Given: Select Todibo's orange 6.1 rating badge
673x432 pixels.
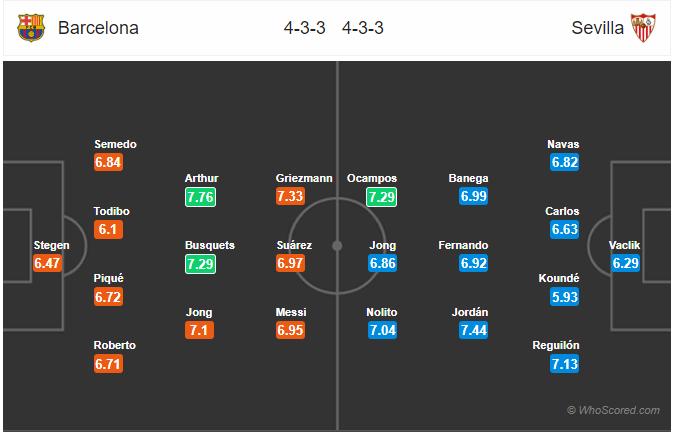Looking at the screenshot, I should 109,230.
